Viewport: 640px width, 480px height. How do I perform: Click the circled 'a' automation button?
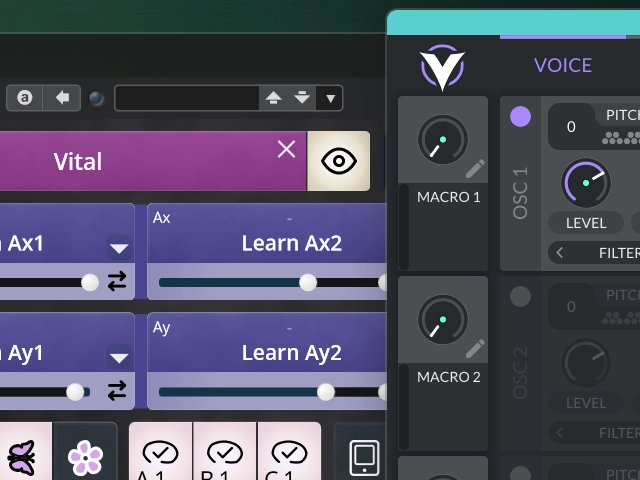pos(24,98)
